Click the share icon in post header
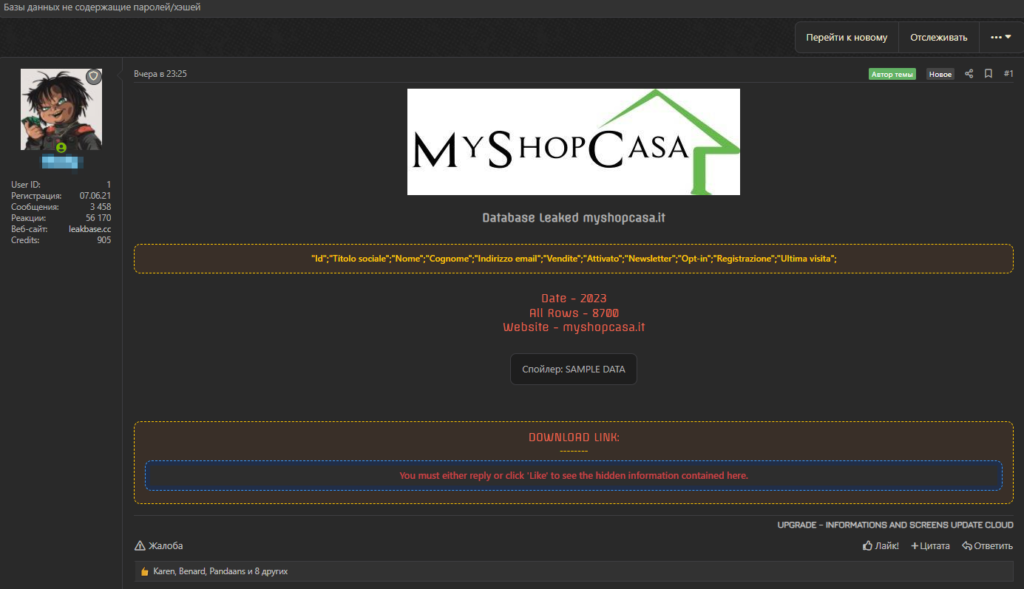This screenshot has height=589, width=1024. (x=968, y=74)
